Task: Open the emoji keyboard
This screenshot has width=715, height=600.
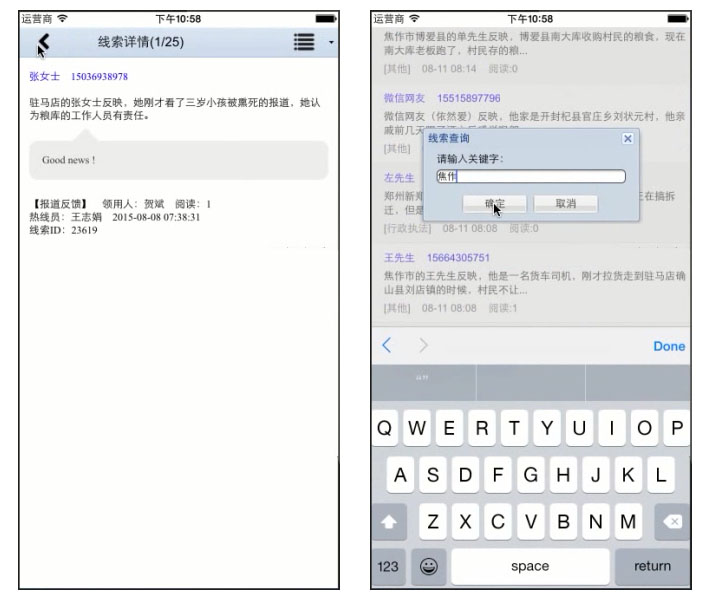Action: pos(429,566)
